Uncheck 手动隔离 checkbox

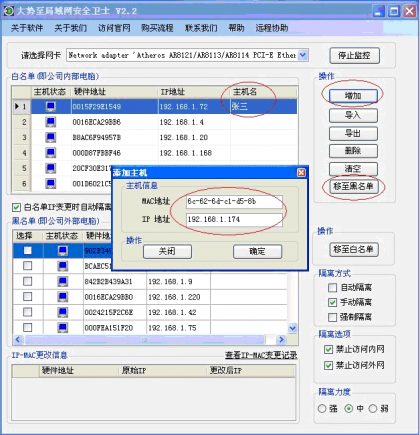tap(332, 302)
